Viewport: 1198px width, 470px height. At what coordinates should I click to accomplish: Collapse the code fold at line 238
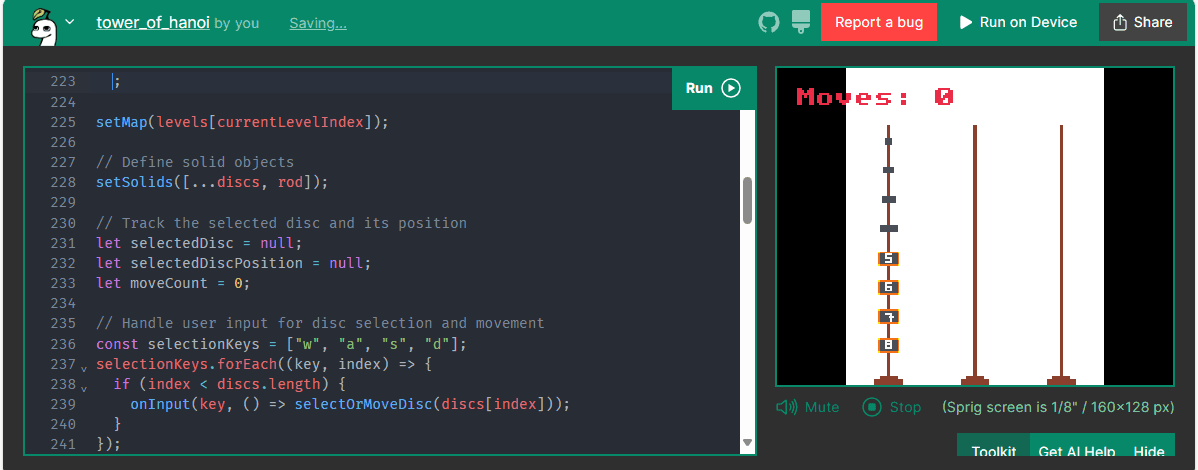(84, 387)
